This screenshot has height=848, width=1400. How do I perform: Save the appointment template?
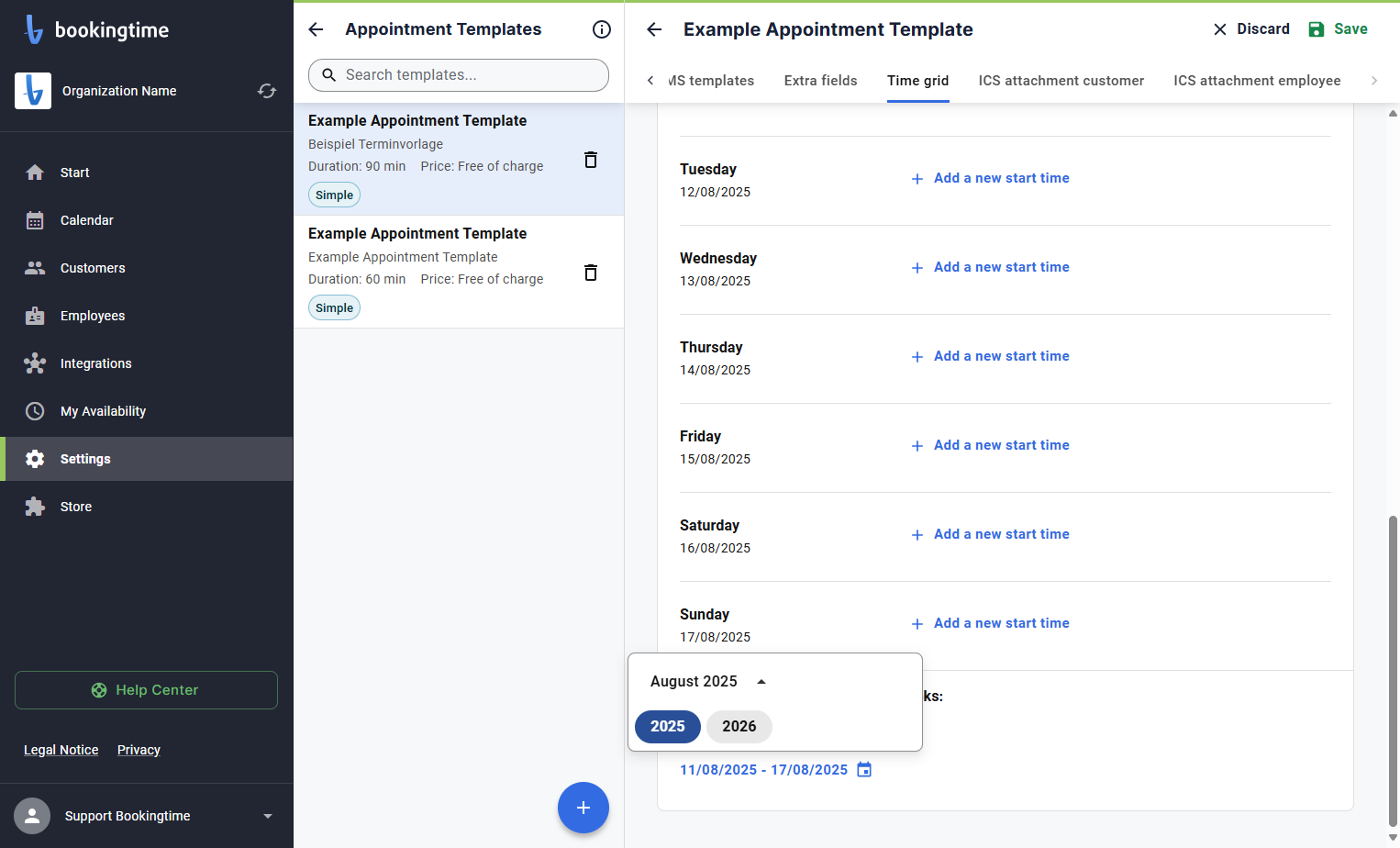1338,29
